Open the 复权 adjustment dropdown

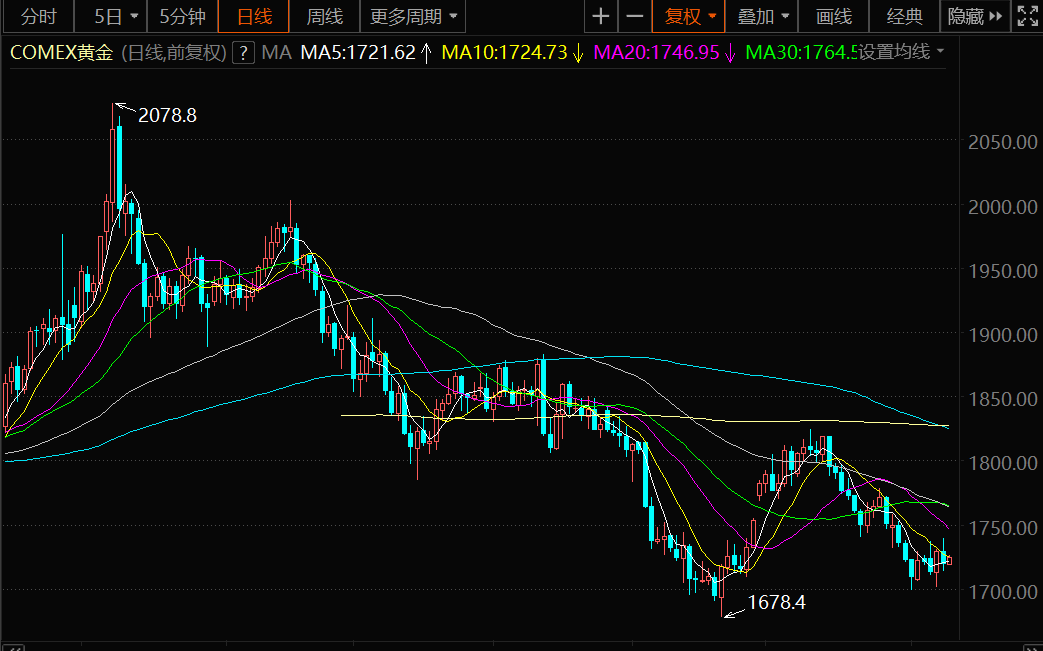coord(689,16)
